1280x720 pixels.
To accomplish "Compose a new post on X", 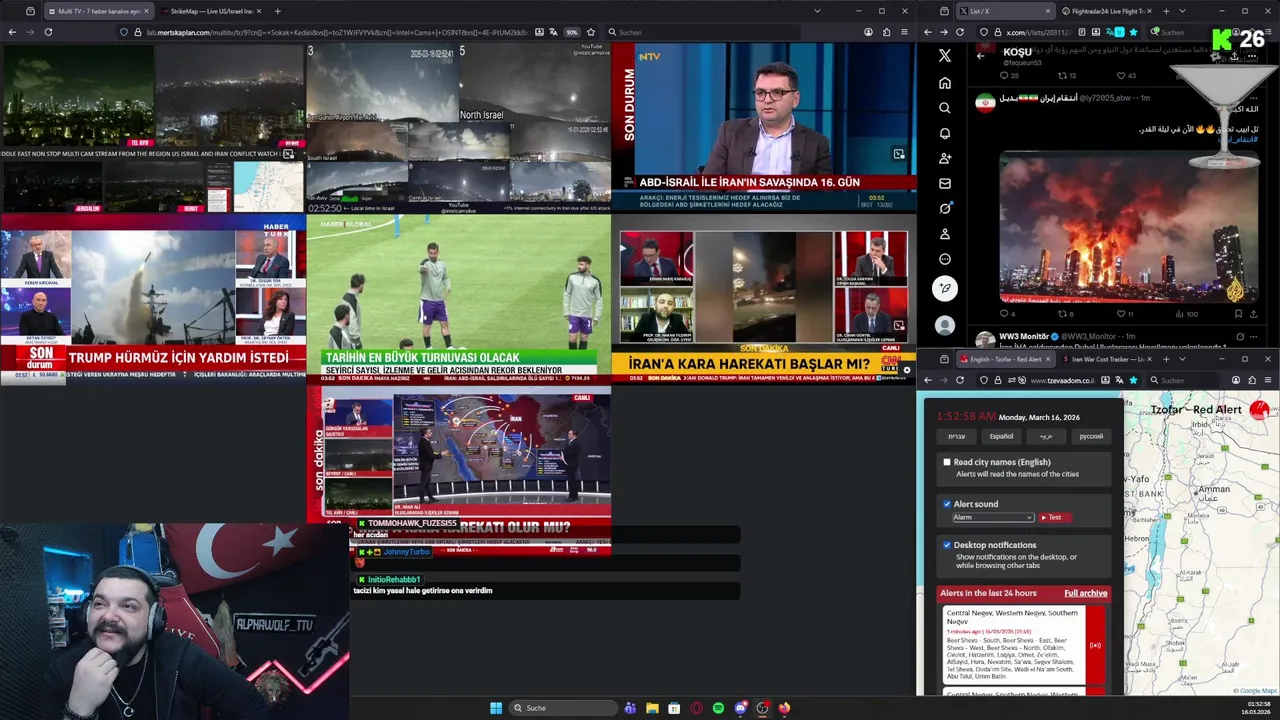I will tap(945, 288).
